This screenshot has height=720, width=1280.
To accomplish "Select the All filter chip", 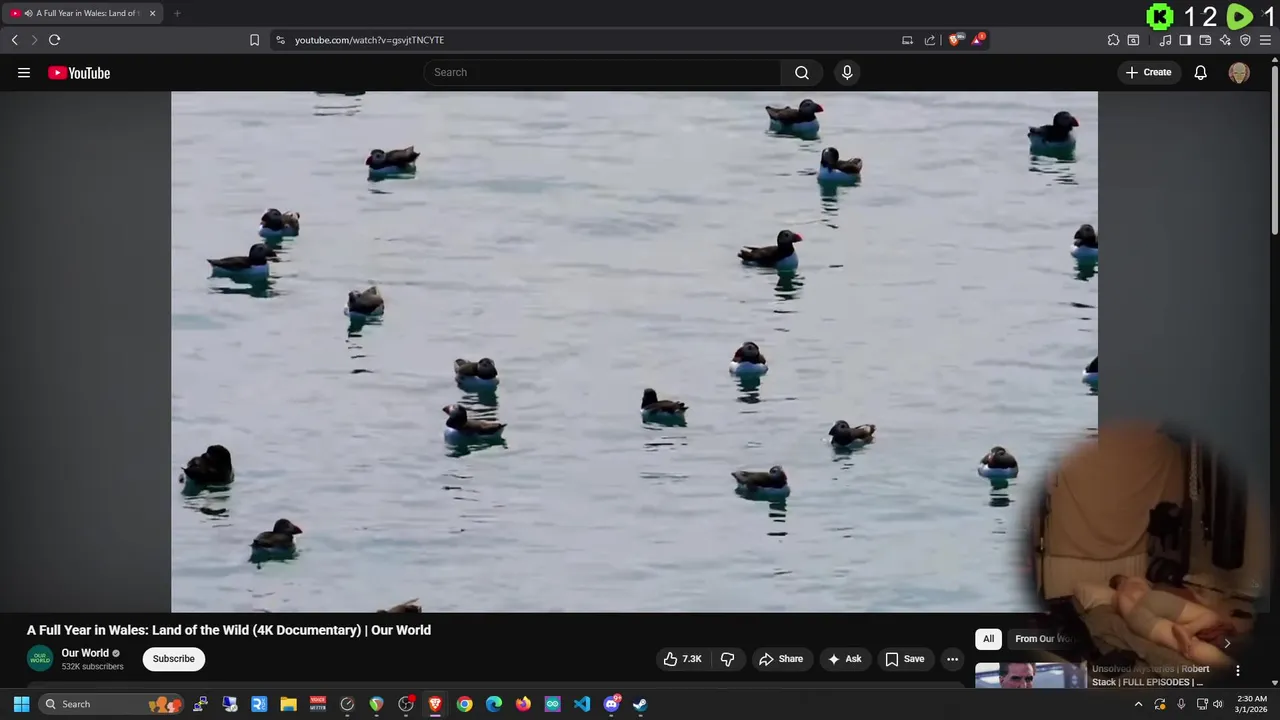I will click(x=988, y=639).
